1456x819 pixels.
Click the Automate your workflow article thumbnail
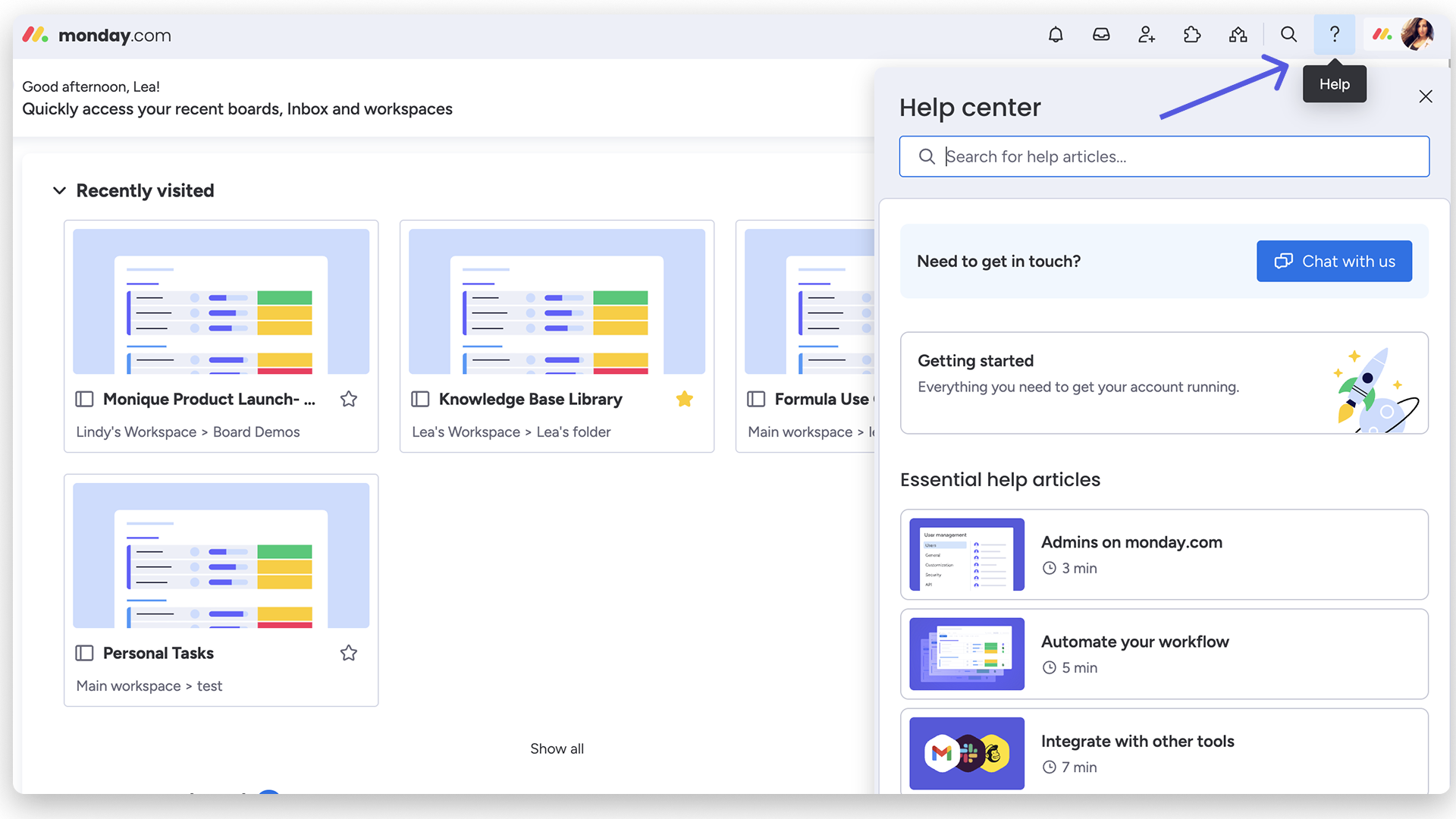click(967, 654)
